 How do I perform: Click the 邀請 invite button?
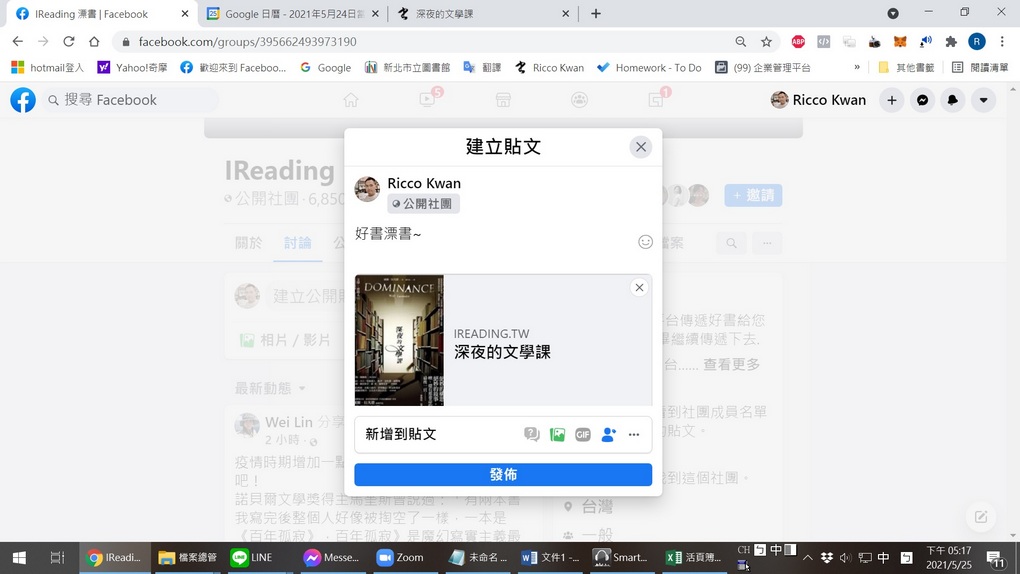click(753, 195)
